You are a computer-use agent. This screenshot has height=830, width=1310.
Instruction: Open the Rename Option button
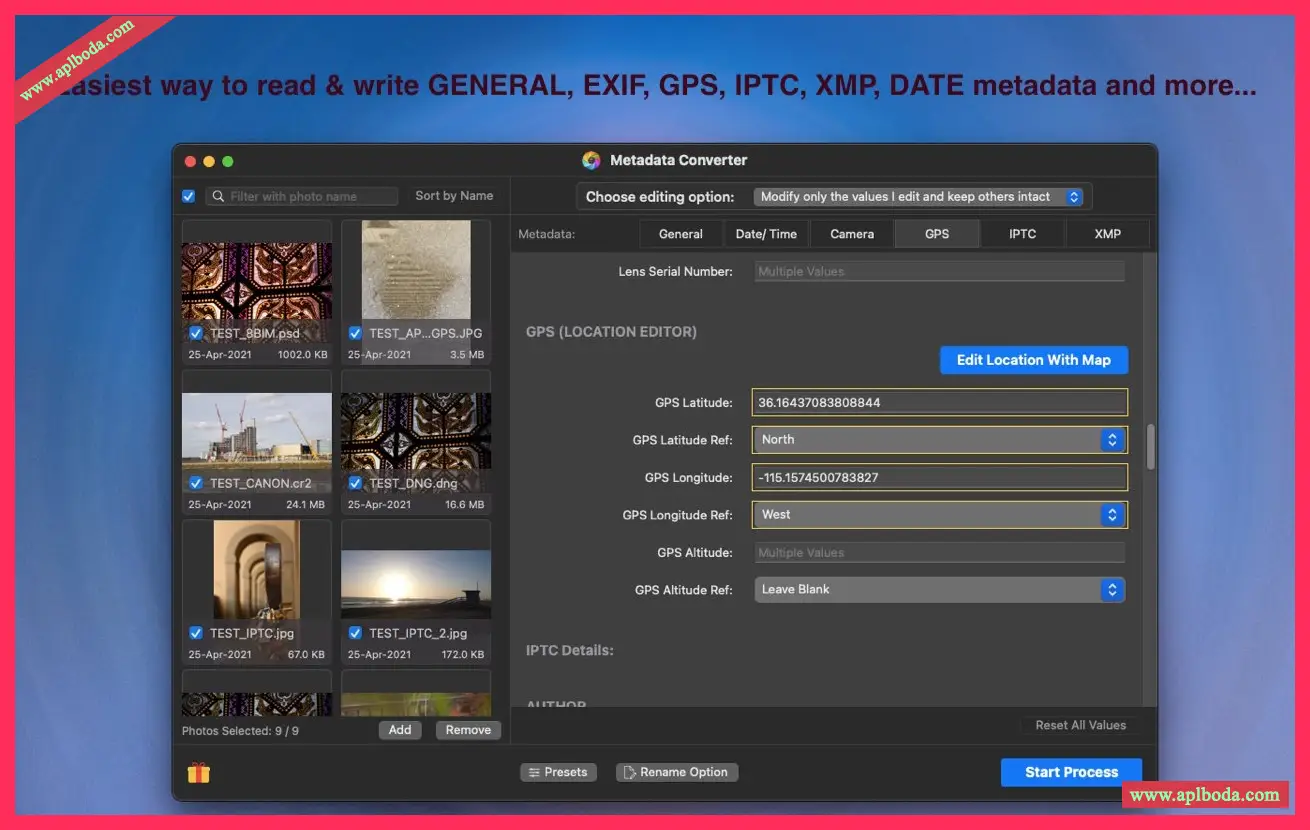[677, 772]
